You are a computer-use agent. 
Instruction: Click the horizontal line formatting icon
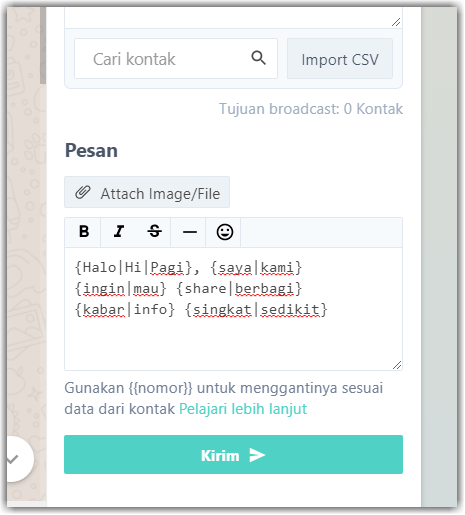coord(190,232)
